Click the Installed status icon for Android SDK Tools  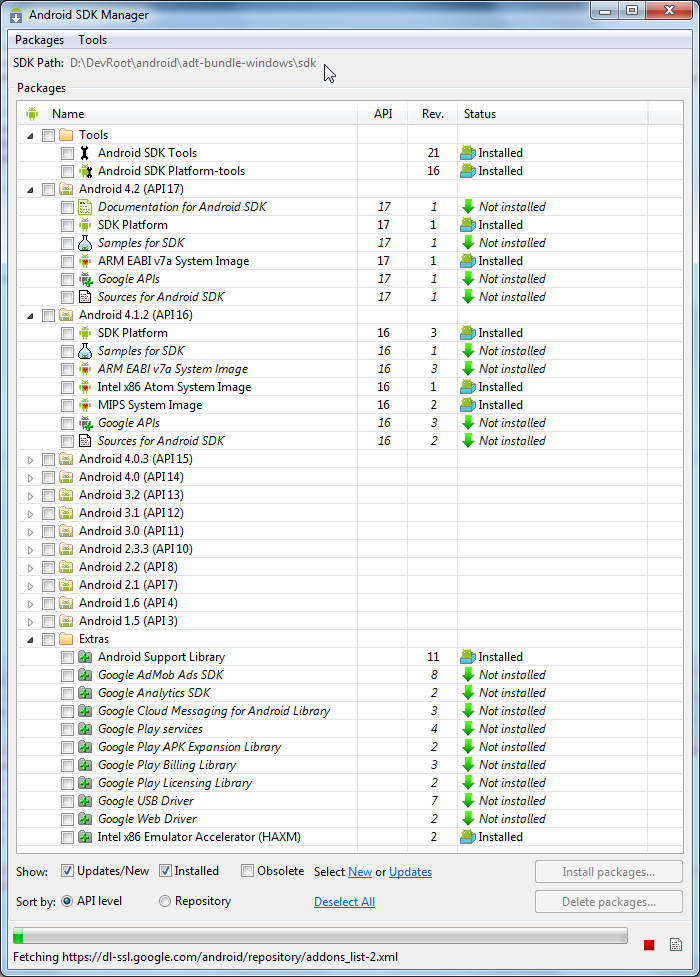point(467,153)
